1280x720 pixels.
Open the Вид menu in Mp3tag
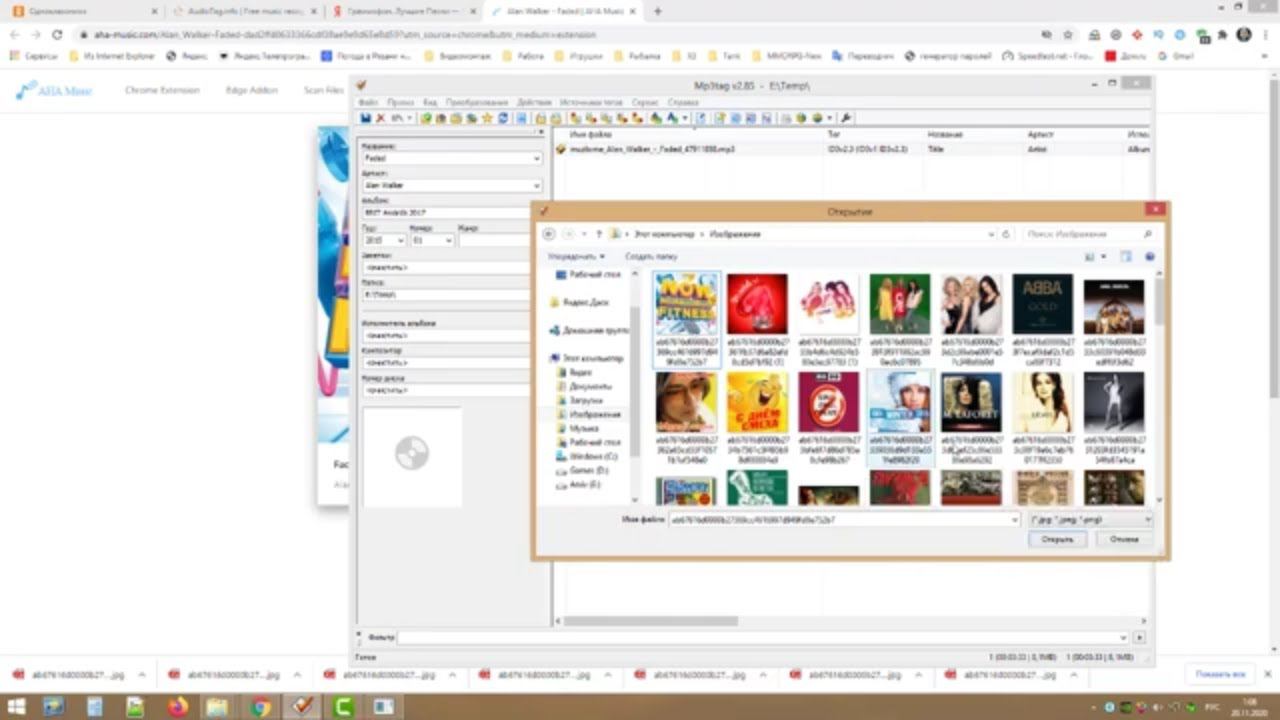430,102
